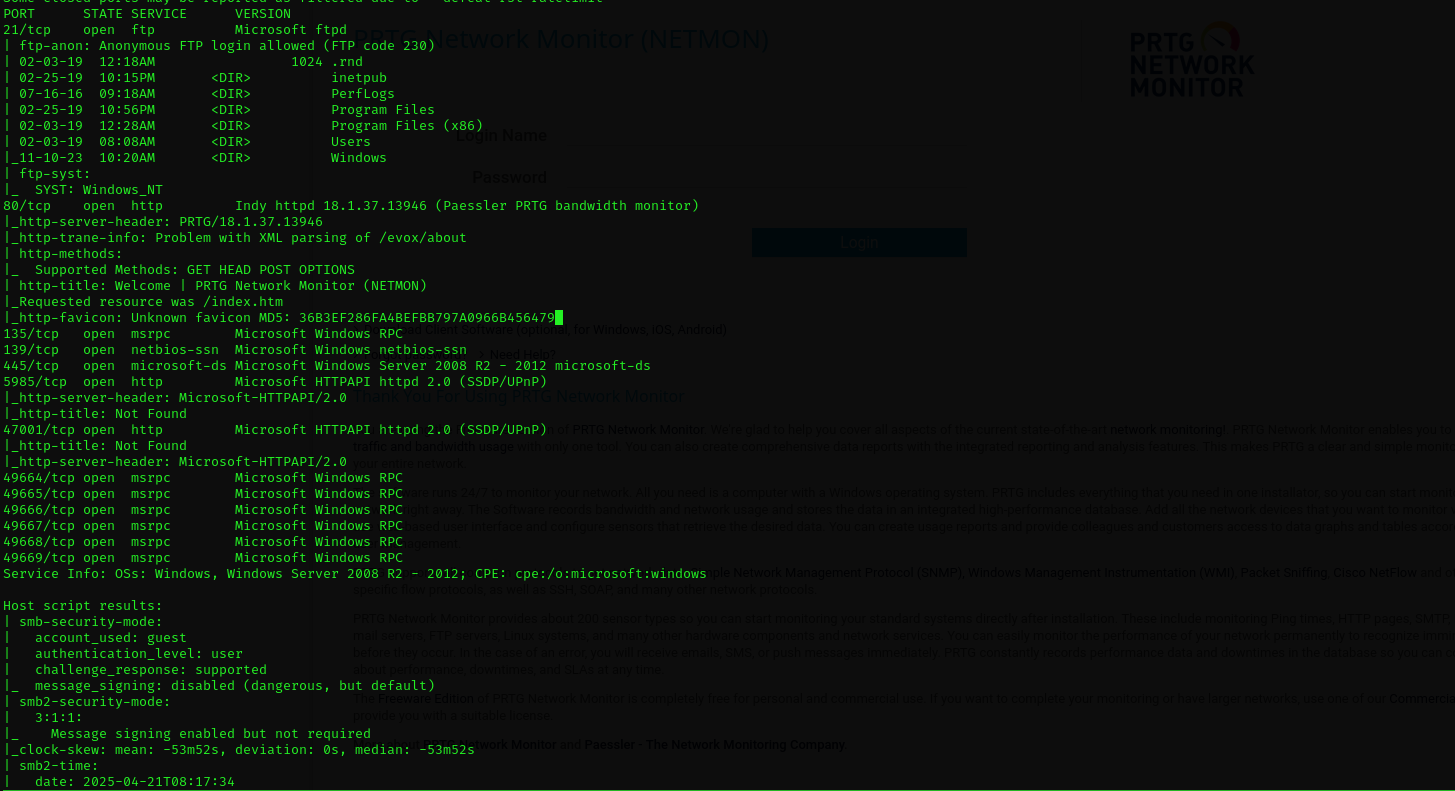Click the '49666/tcp open msrpc' line
The image size is (1455, 791).
click(x=203, y=510)
